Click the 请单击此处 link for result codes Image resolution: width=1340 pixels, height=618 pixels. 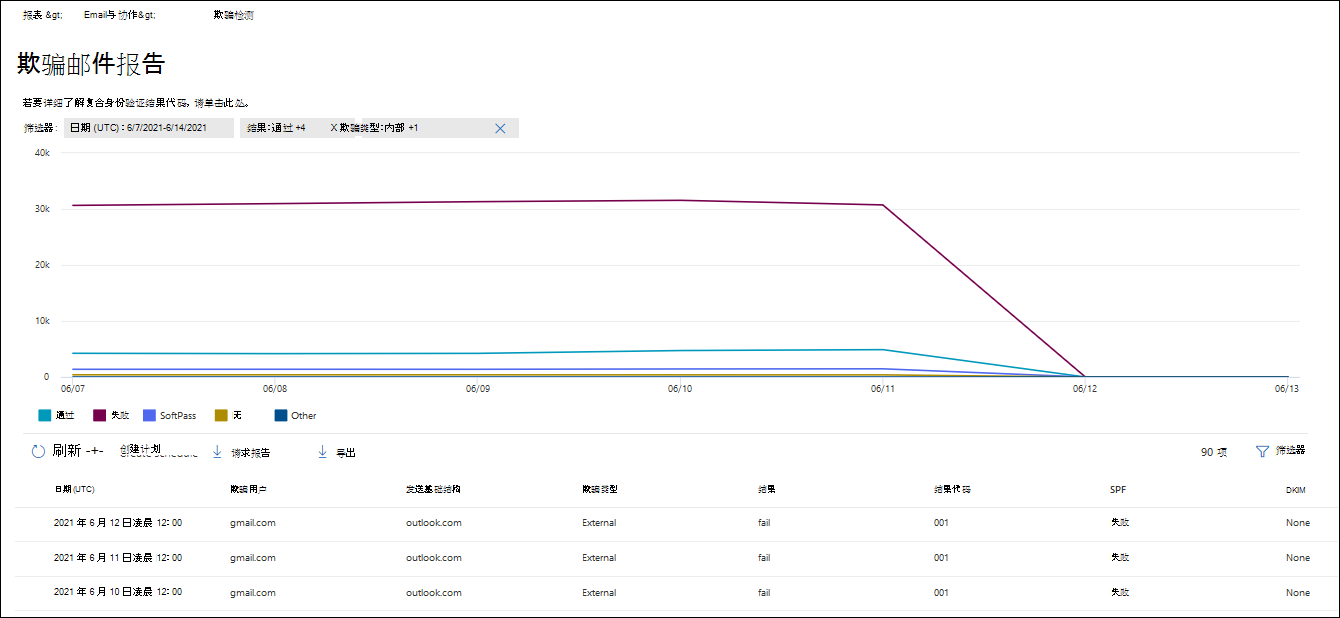coord(220,102)
